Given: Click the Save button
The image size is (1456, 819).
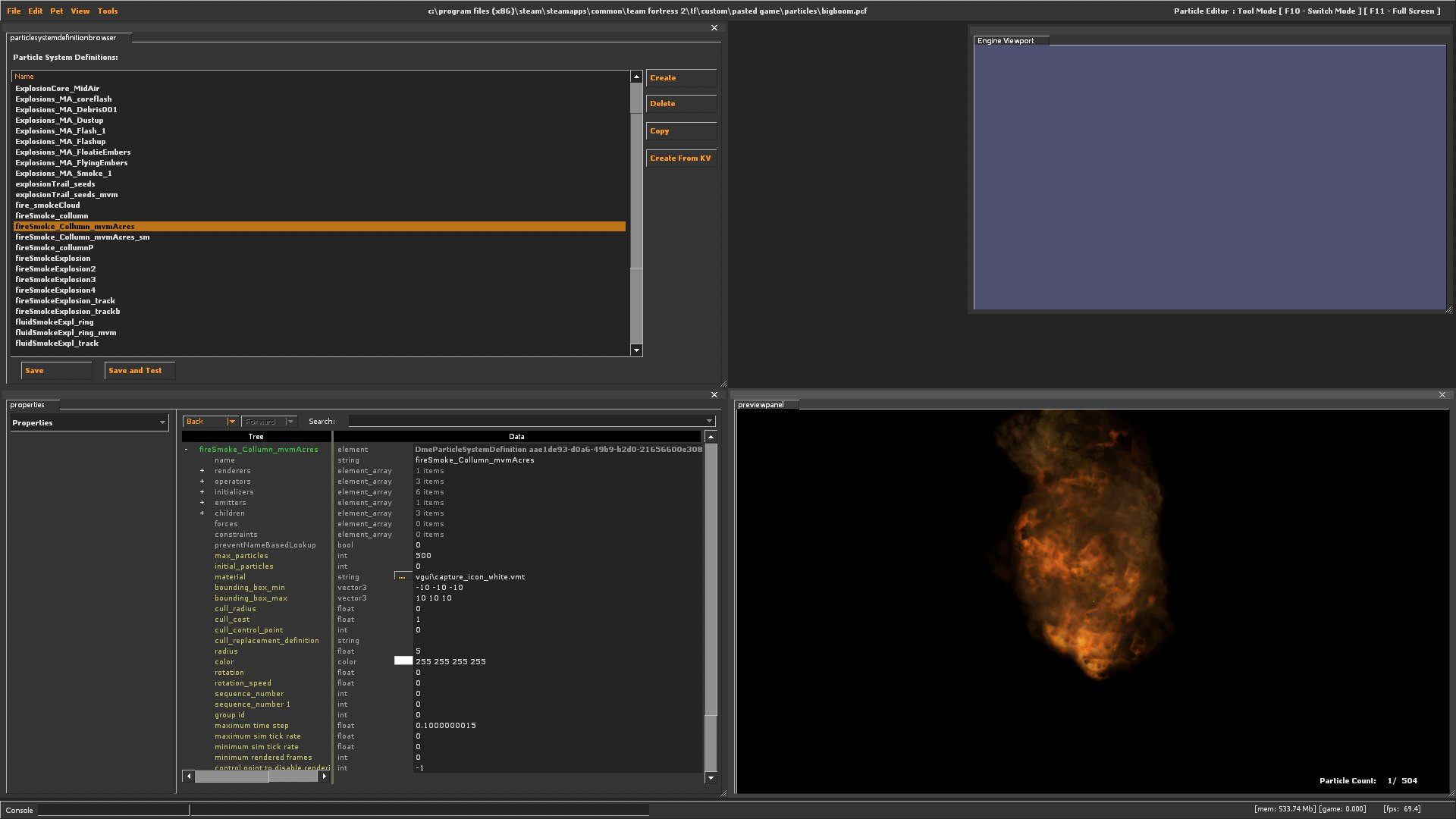Looking at the screenshot, I should click(x=56, y=371).
